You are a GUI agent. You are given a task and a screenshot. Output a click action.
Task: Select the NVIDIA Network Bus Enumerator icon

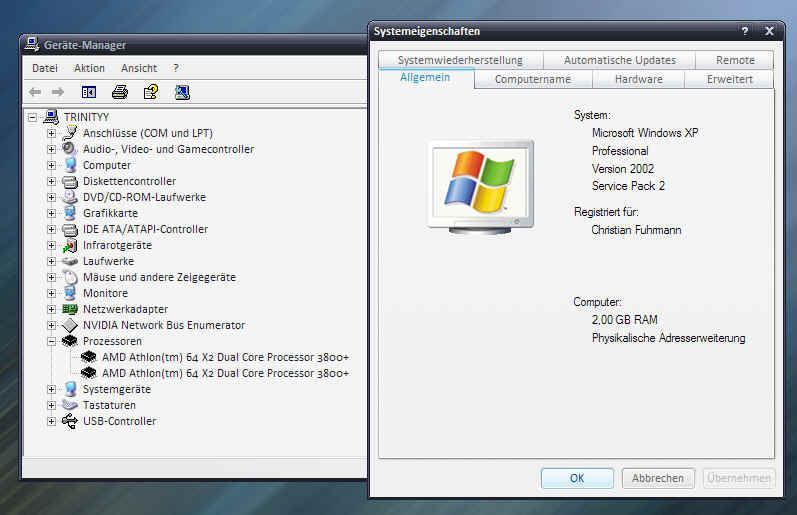coord(70,325)
